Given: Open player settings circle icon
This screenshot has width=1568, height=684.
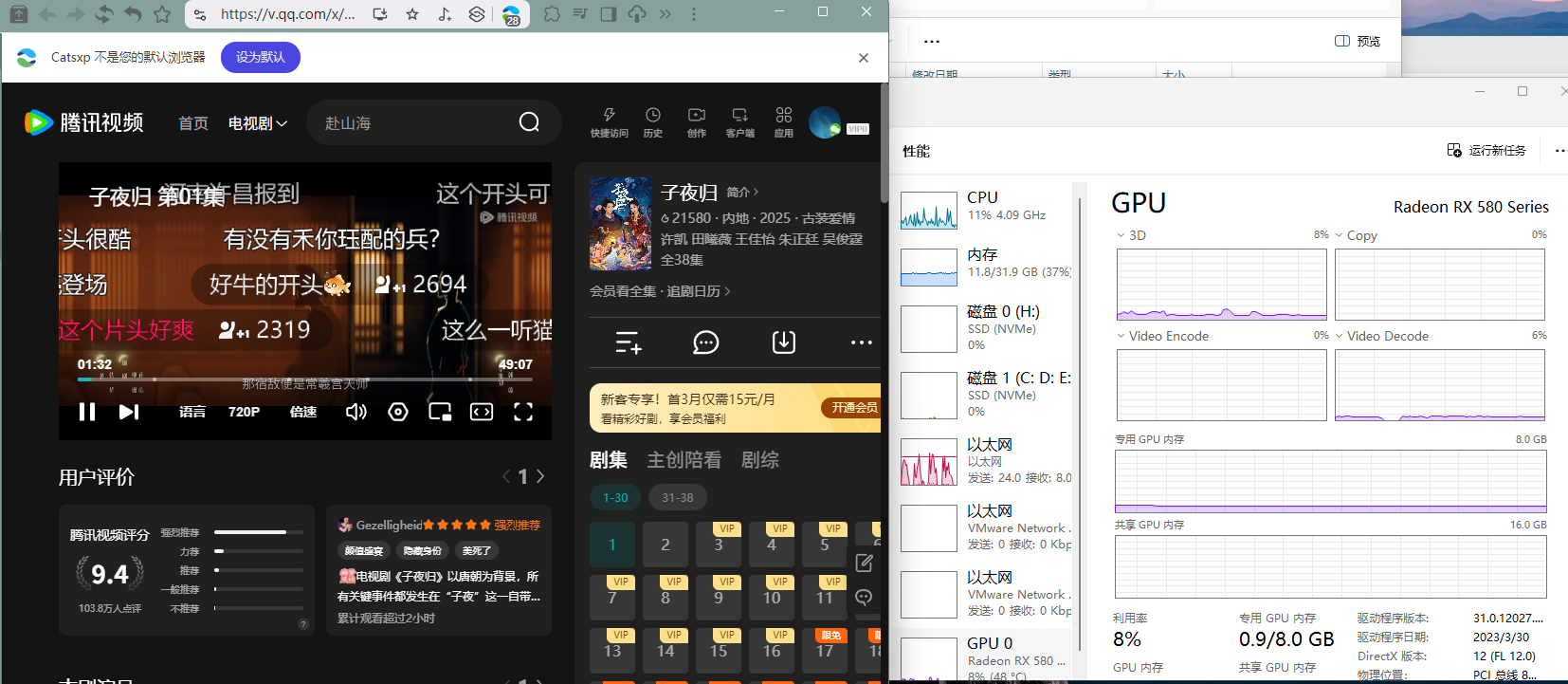Looking at the screenshot, I should 398,412.
